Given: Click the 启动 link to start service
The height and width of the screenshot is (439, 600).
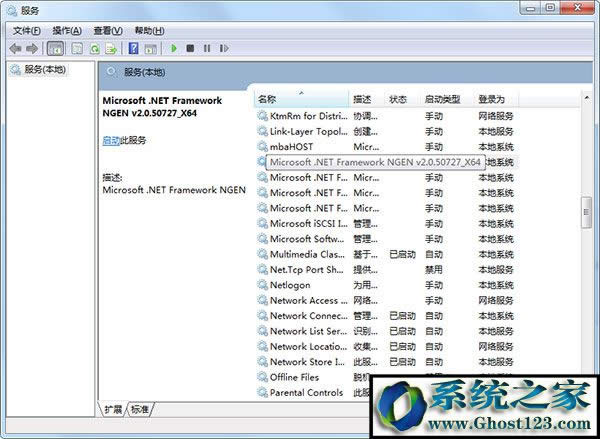Looking at the screenshot, I should 110,141.
